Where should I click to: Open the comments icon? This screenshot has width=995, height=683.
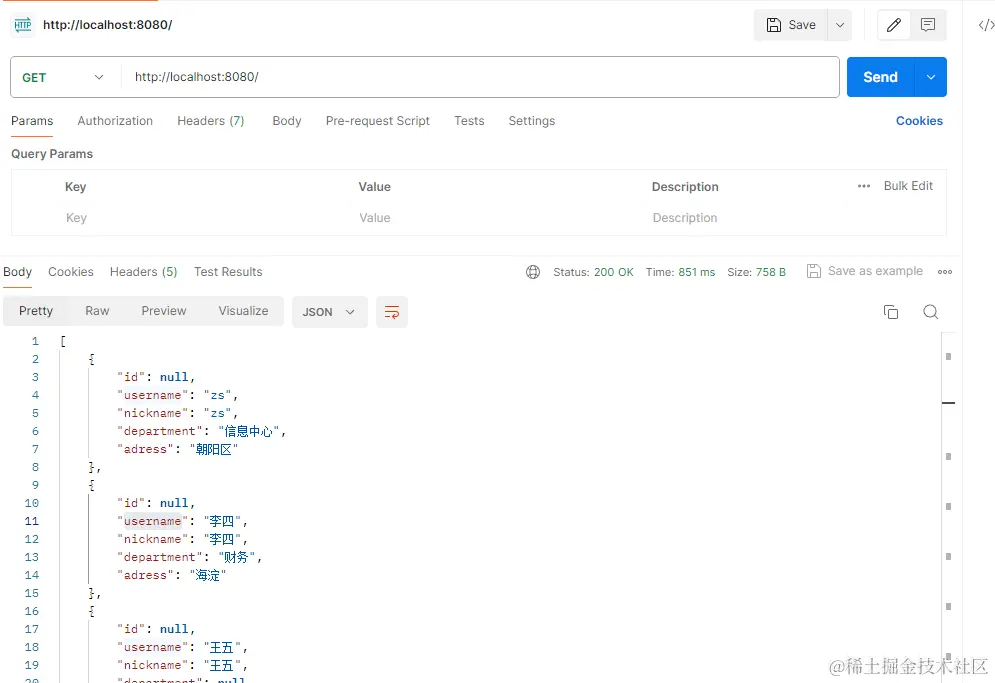pos(928,25)
